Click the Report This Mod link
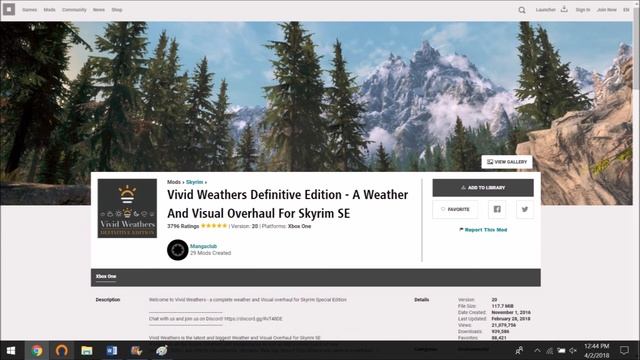 click(x=483, y=230)
